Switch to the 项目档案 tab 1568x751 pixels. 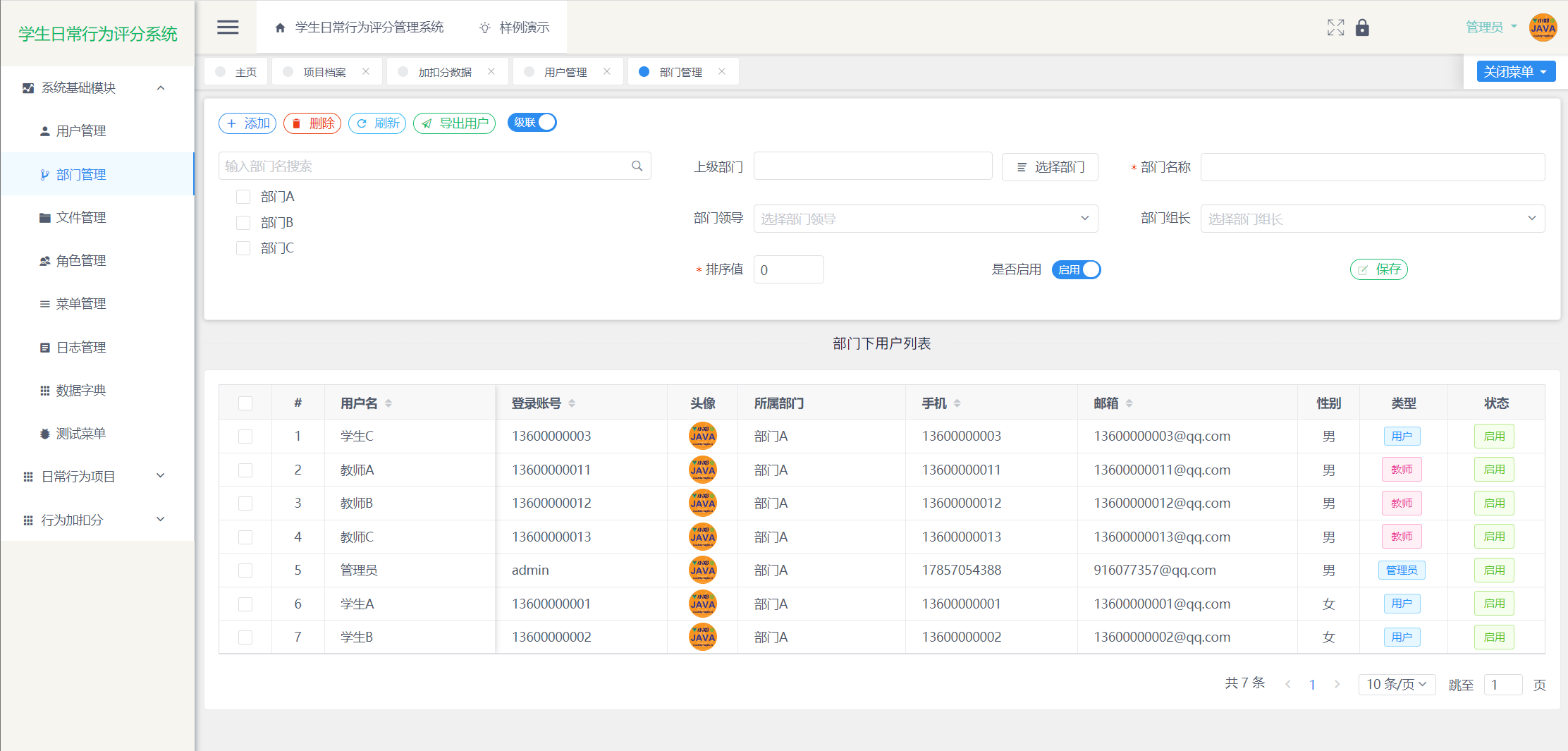(x=324, y=72)
